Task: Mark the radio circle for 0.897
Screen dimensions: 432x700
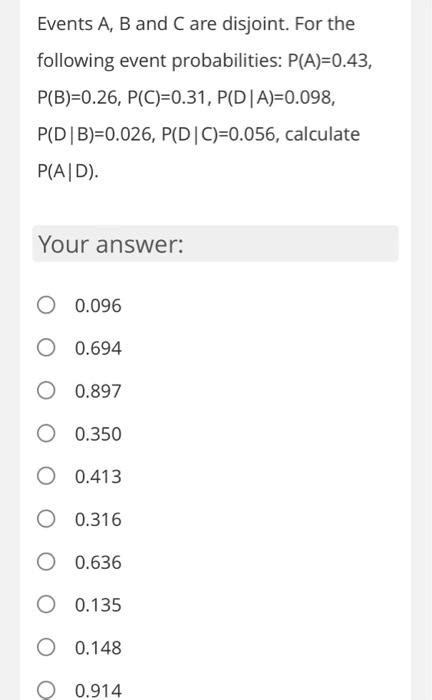Action: (x=46, y=391)
